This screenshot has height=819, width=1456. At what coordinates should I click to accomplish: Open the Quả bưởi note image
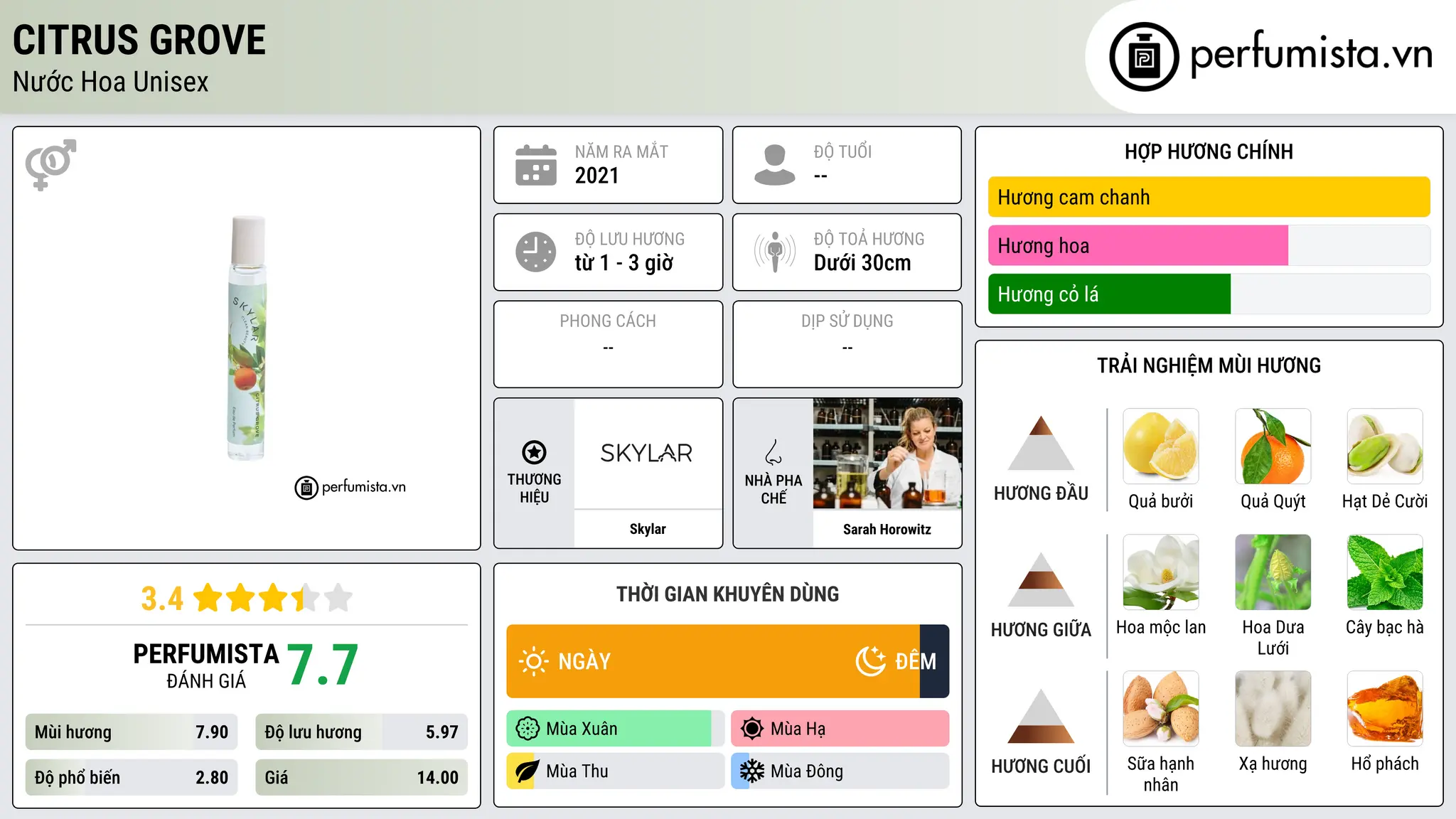point(1161,446)
